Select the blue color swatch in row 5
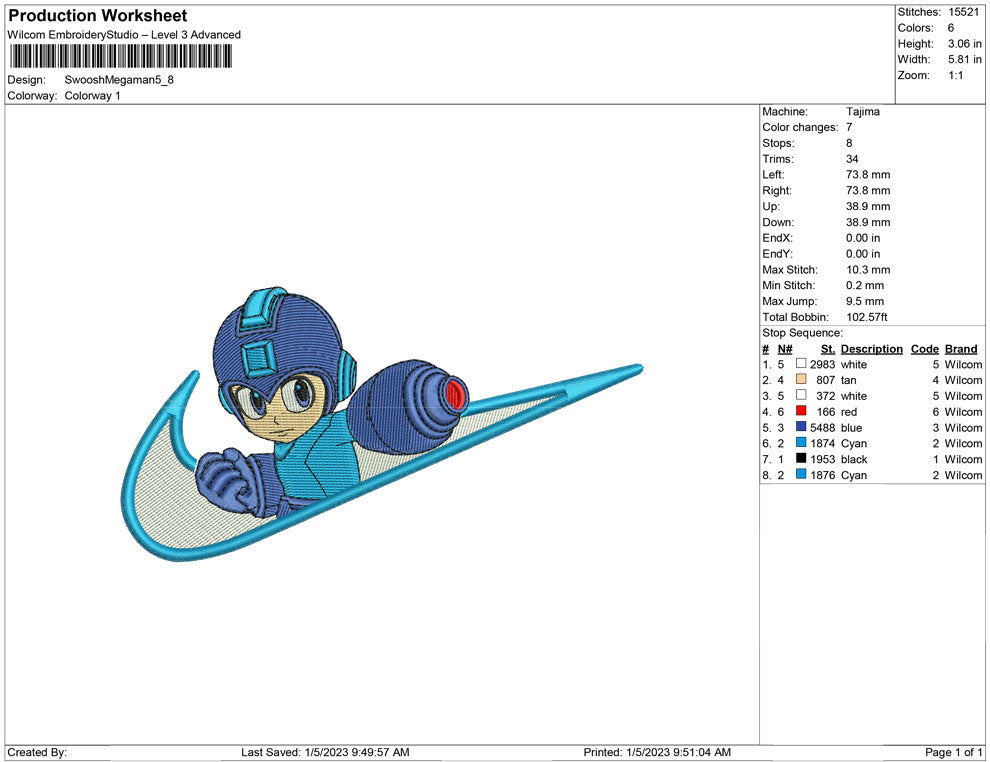990x762 pixels. [x=801, y=427]
